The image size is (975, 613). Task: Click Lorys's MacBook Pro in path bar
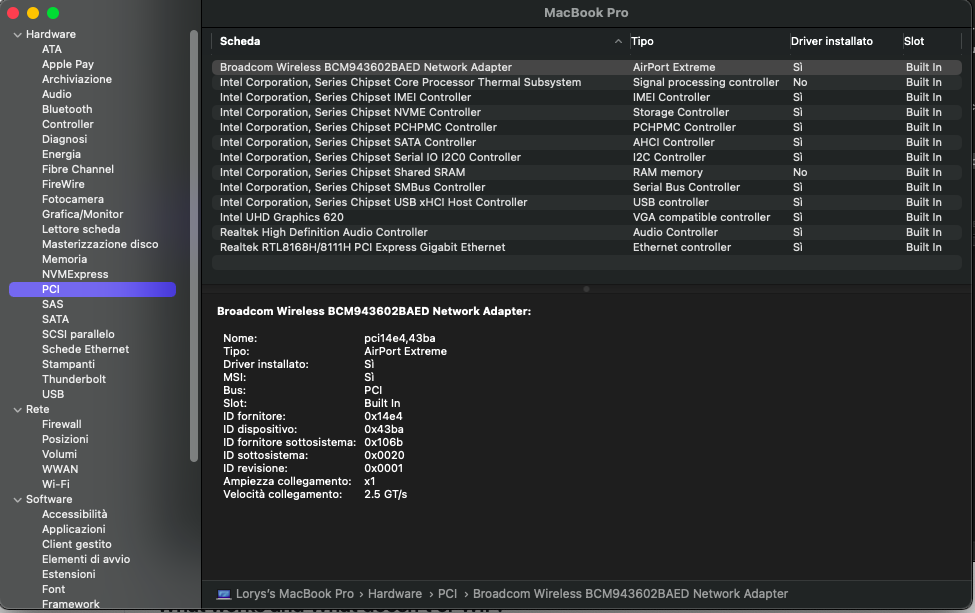pos(295,594)
